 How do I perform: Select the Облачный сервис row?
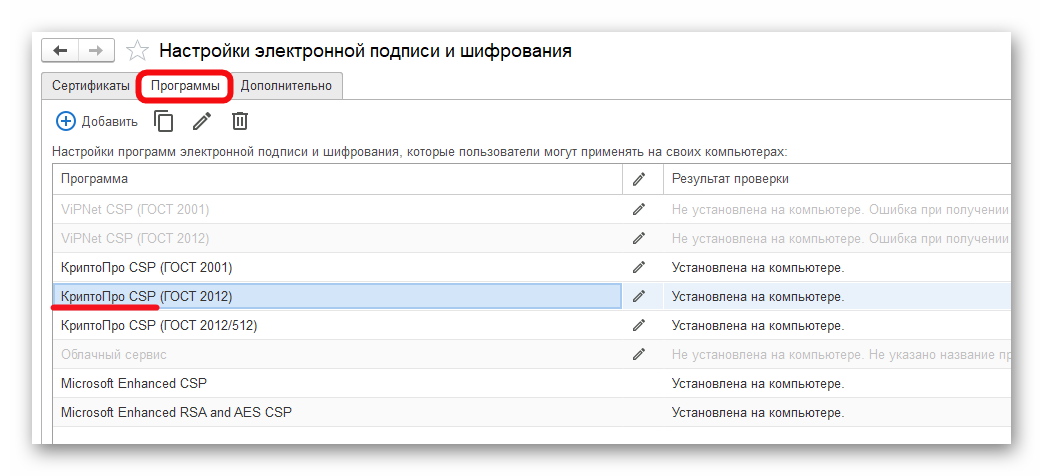point(531,354)
